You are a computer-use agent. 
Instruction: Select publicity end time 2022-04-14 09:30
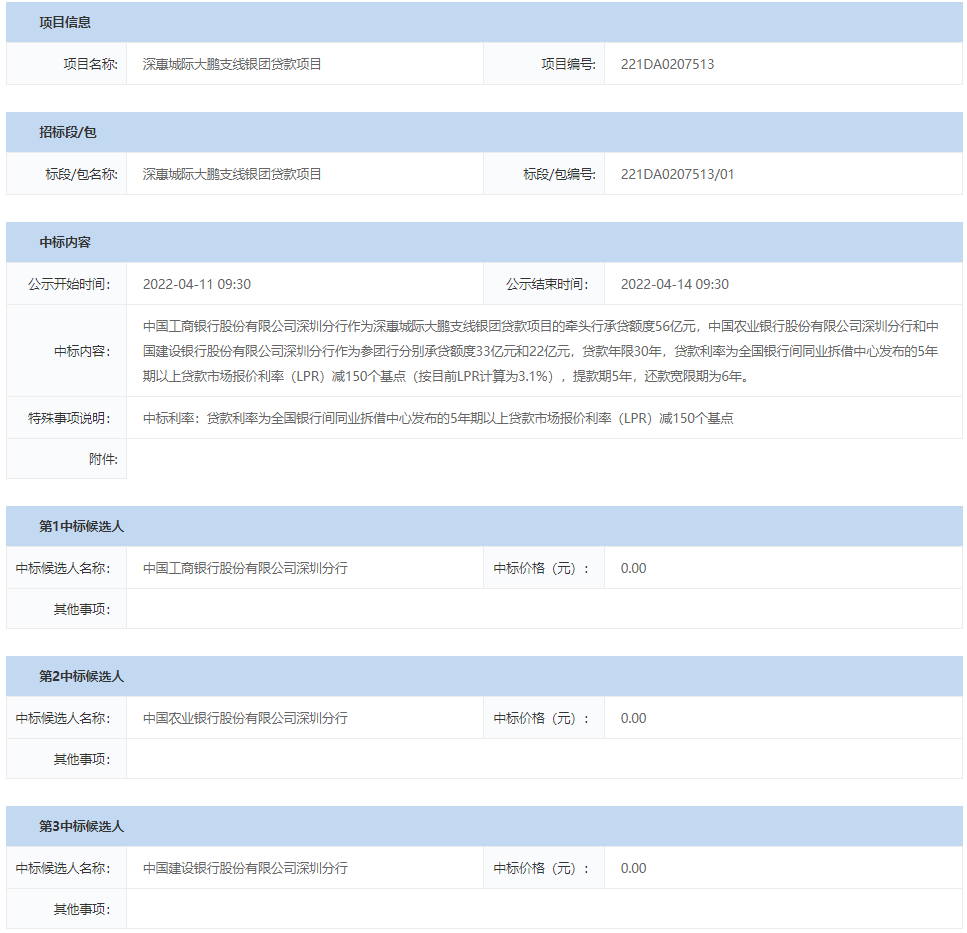coord(675,284)
